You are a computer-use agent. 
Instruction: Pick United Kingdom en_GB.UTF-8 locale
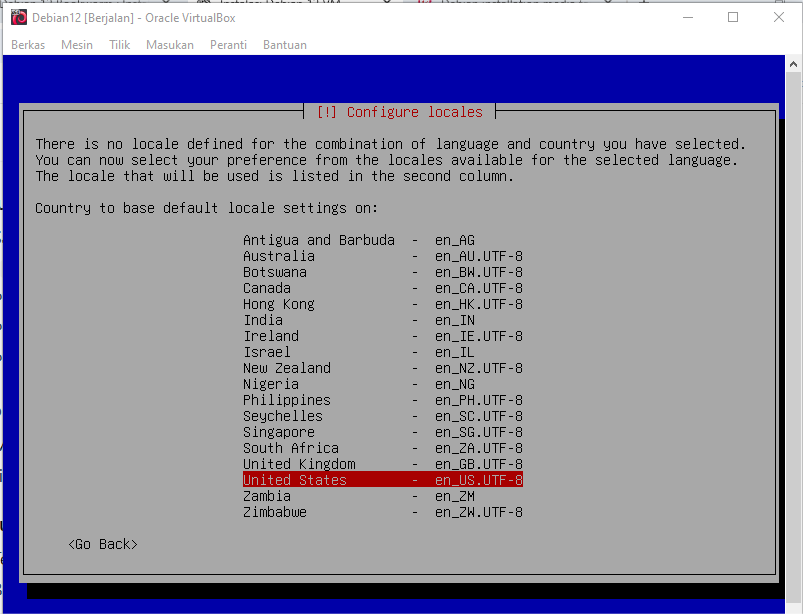(382, 464)
